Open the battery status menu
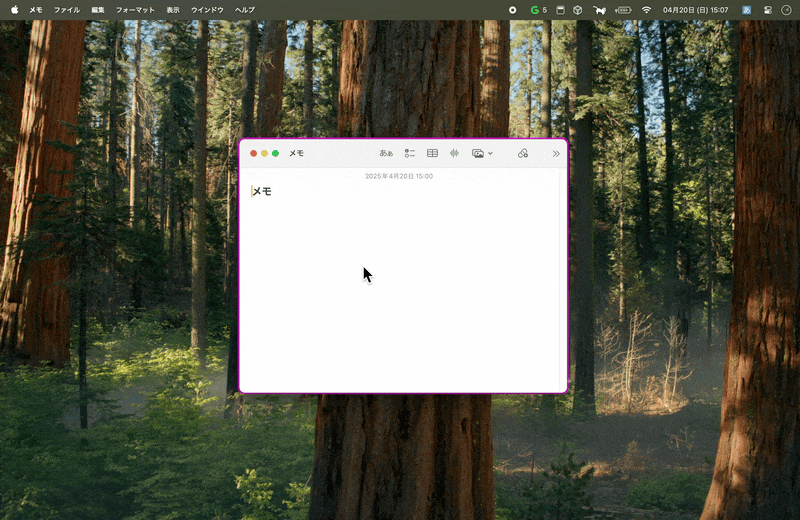This screenshot has width=800, height=520. (623, 10)
